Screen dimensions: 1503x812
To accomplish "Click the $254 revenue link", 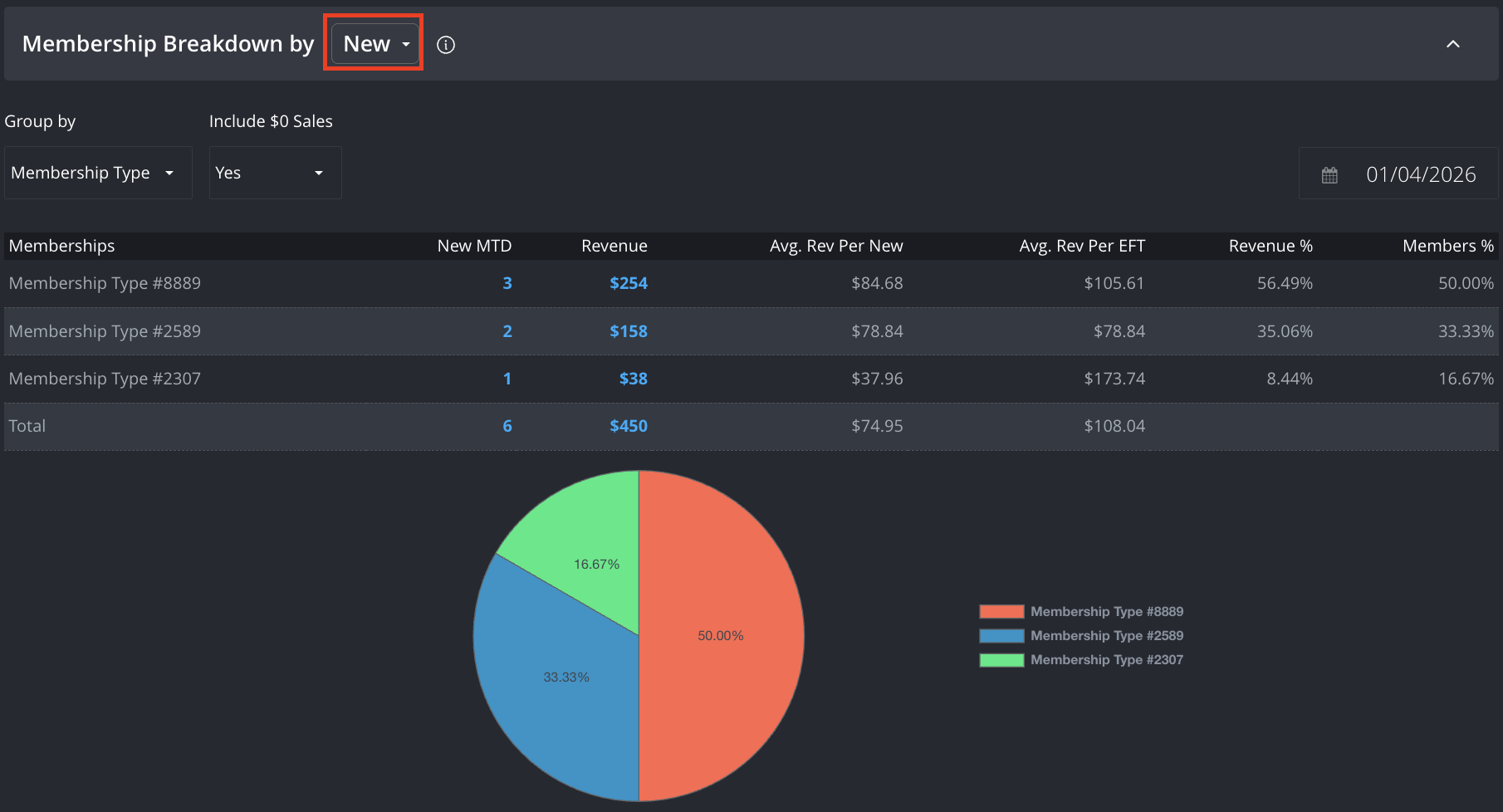I will [x=629, y=283].
